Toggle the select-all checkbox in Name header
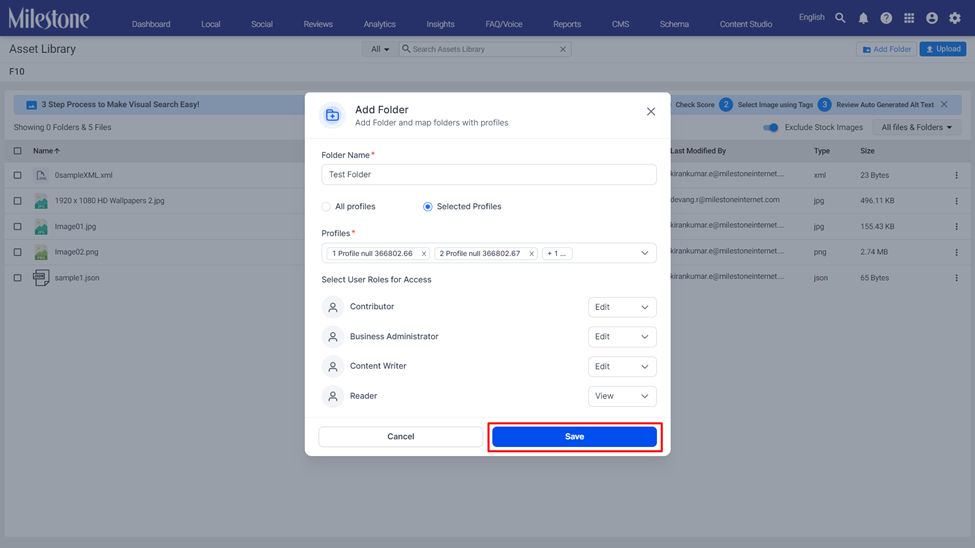This screenshot has width=975, height=548. (17, 151)
